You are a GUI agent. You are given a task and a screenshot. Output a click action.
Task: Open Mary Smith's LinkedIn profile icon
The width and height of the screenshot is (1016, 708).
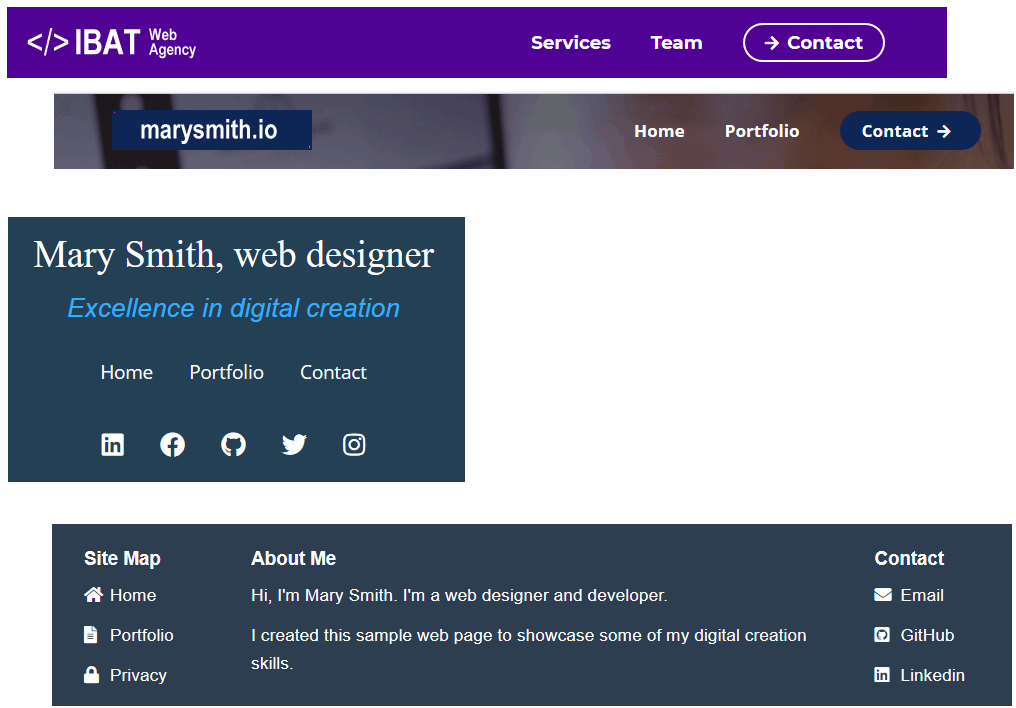(x=112, y=444)
